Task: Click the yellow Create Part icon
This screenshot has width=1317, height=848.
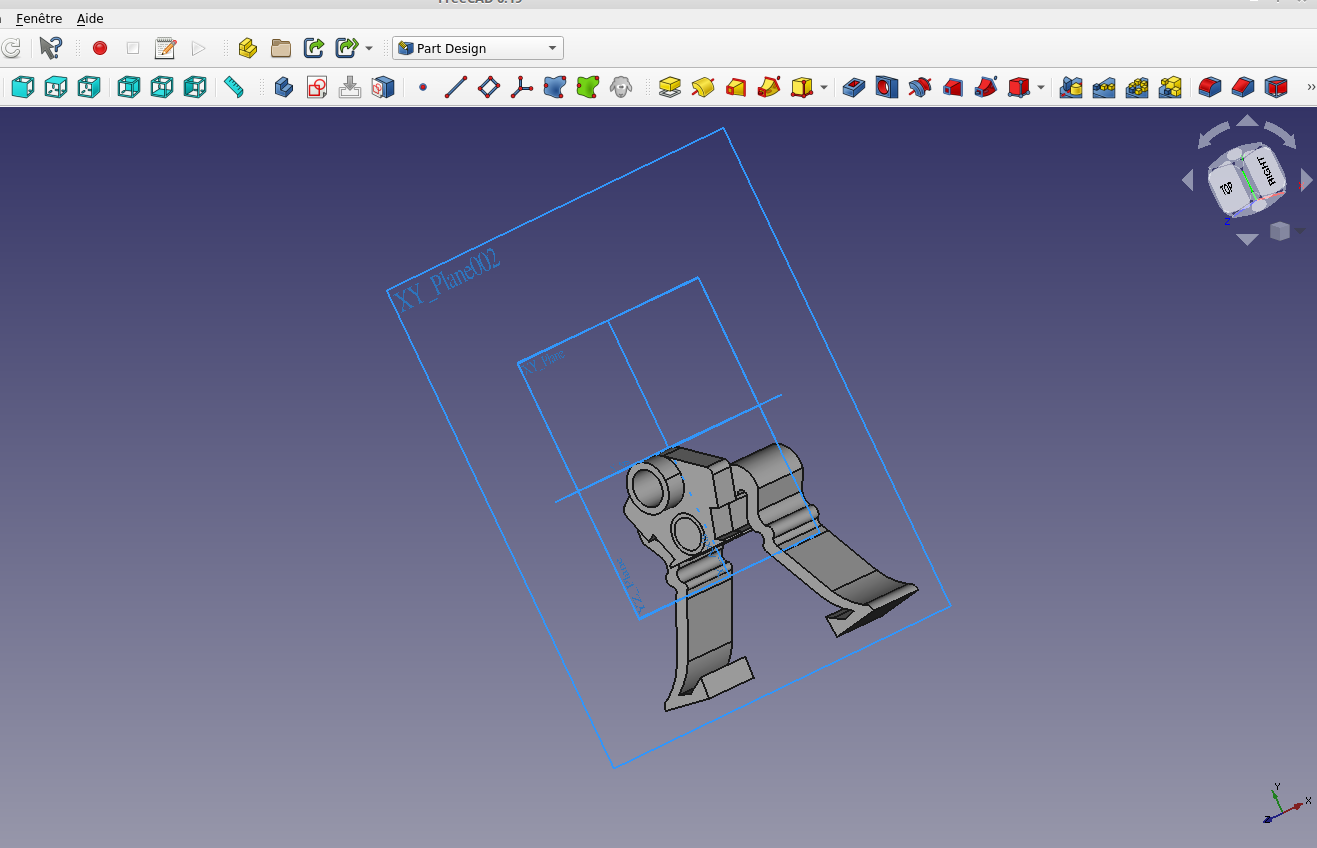Action: click(x=248, y=48)
